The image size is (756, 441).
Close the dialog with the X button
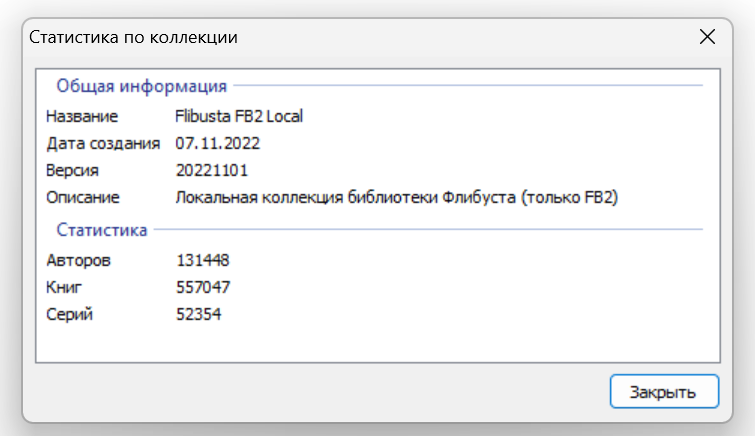pyautogui.click(x=707, y=37)
